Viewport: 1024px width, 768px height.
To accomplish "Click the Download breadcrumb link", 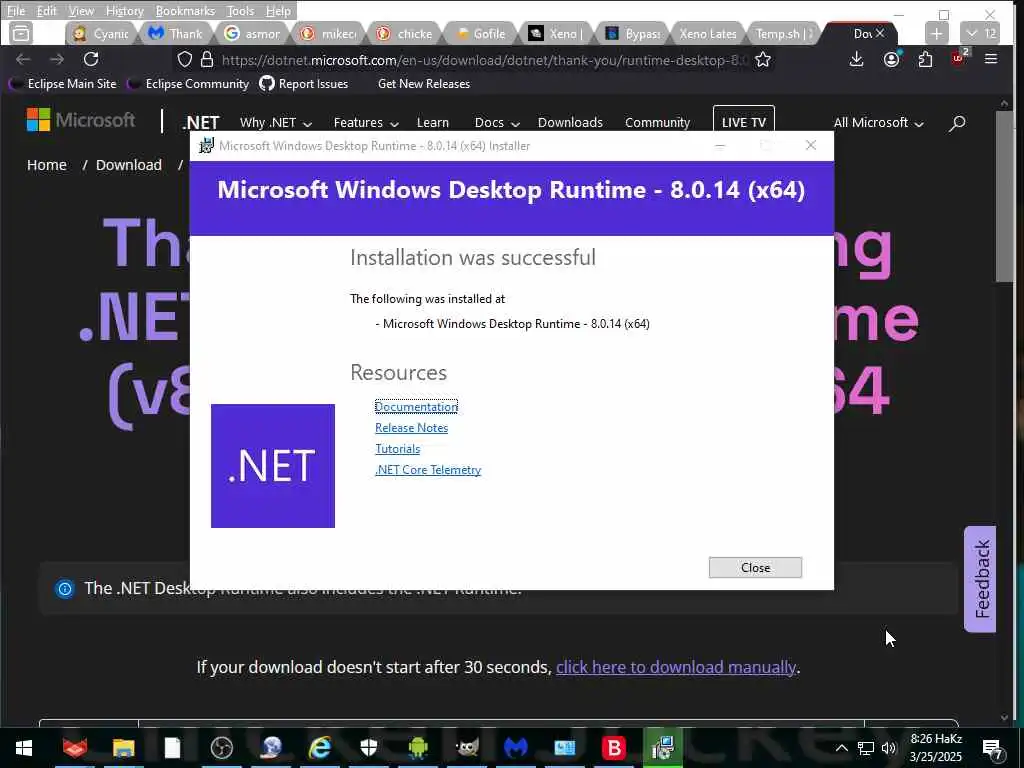I will pyautogui.click(x=129, y=165).
